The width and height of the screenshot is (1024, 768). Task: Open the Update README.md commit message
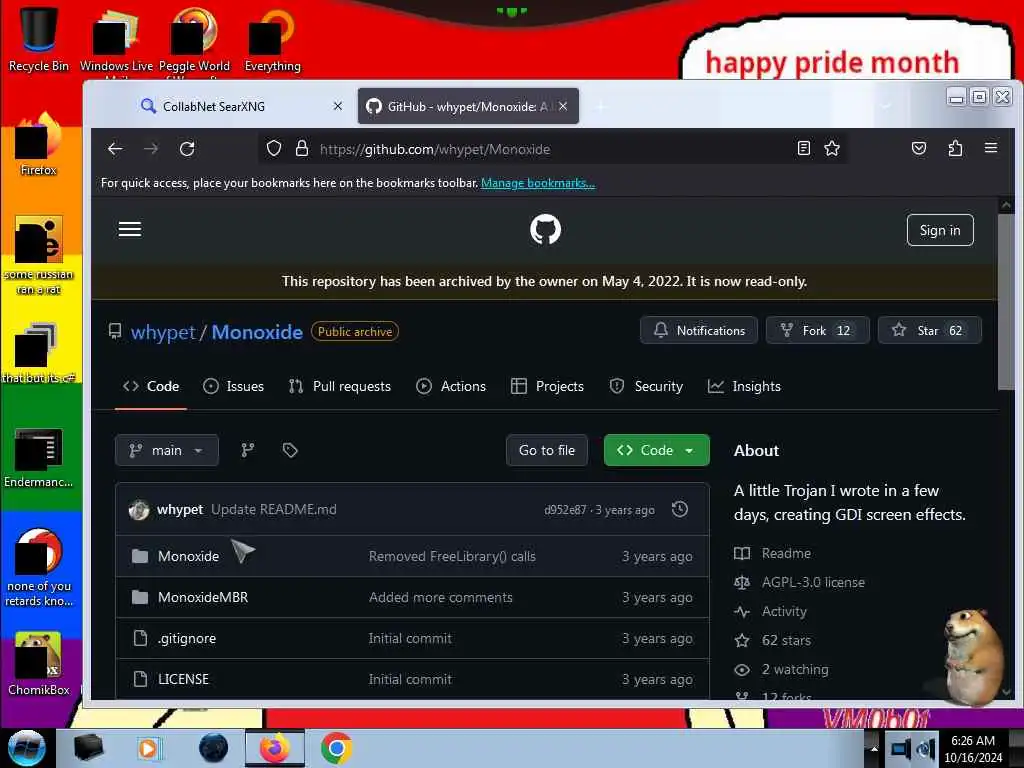(274, 509)
